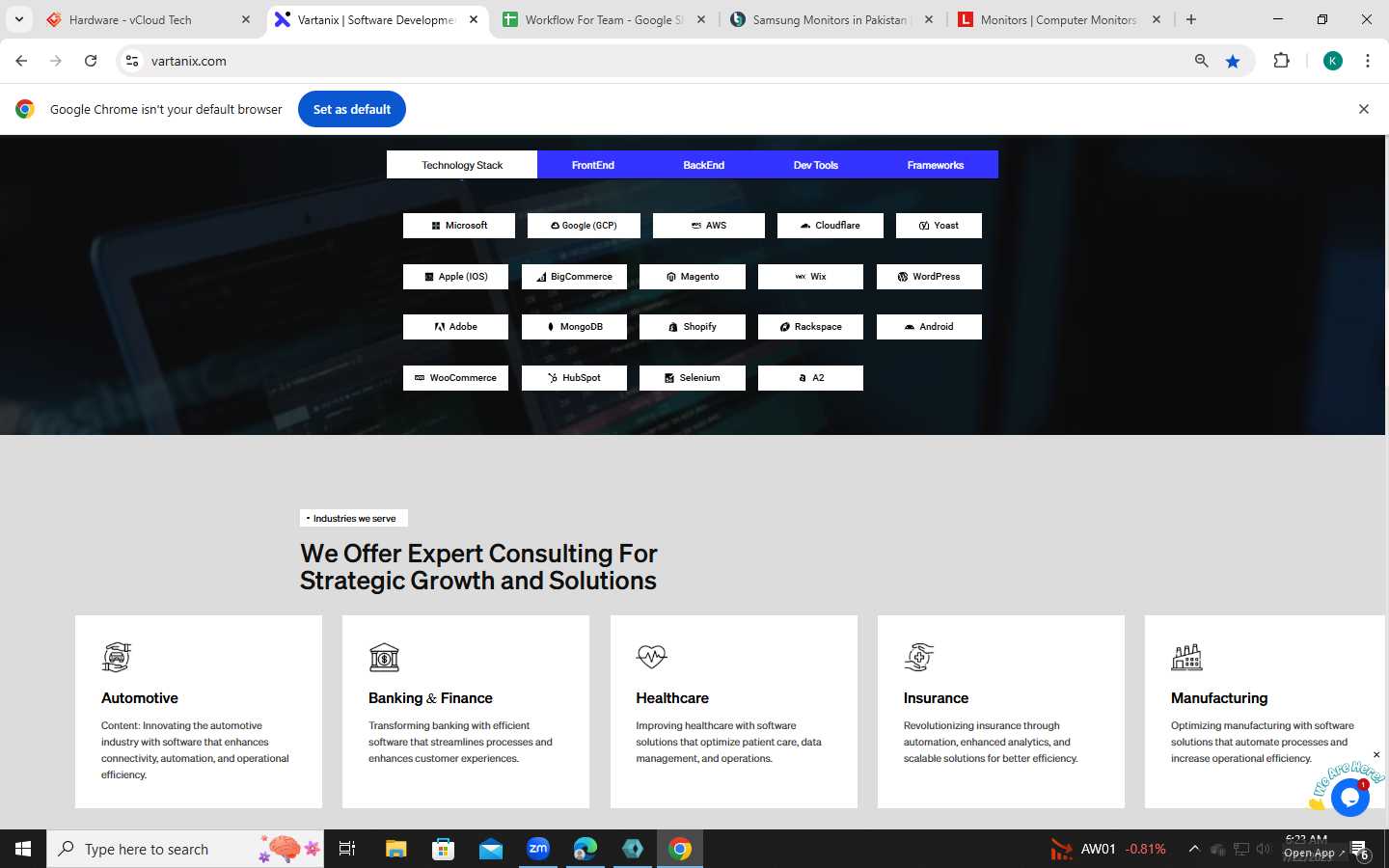Select the Dev Tools tab
This screenshot has width=1389, height=868.
pyautogui.click(x=815, y=165)
